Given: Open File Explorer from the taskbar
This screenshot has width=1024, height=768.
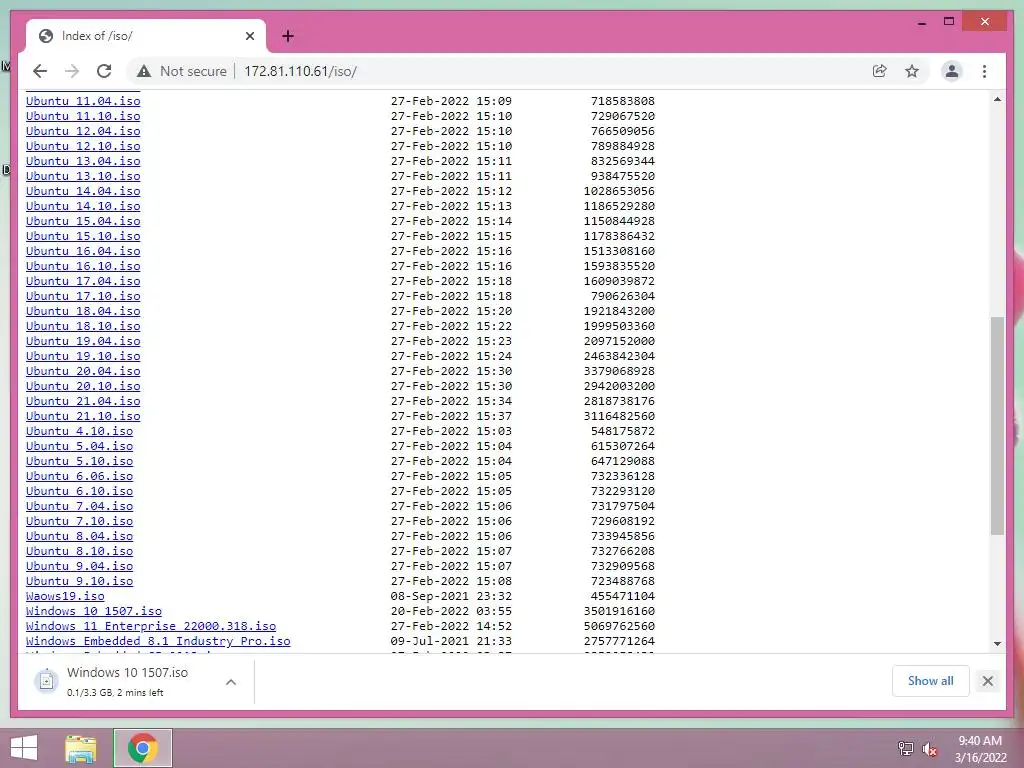Looking at the screenshot, I should click(x=81, y=748).
